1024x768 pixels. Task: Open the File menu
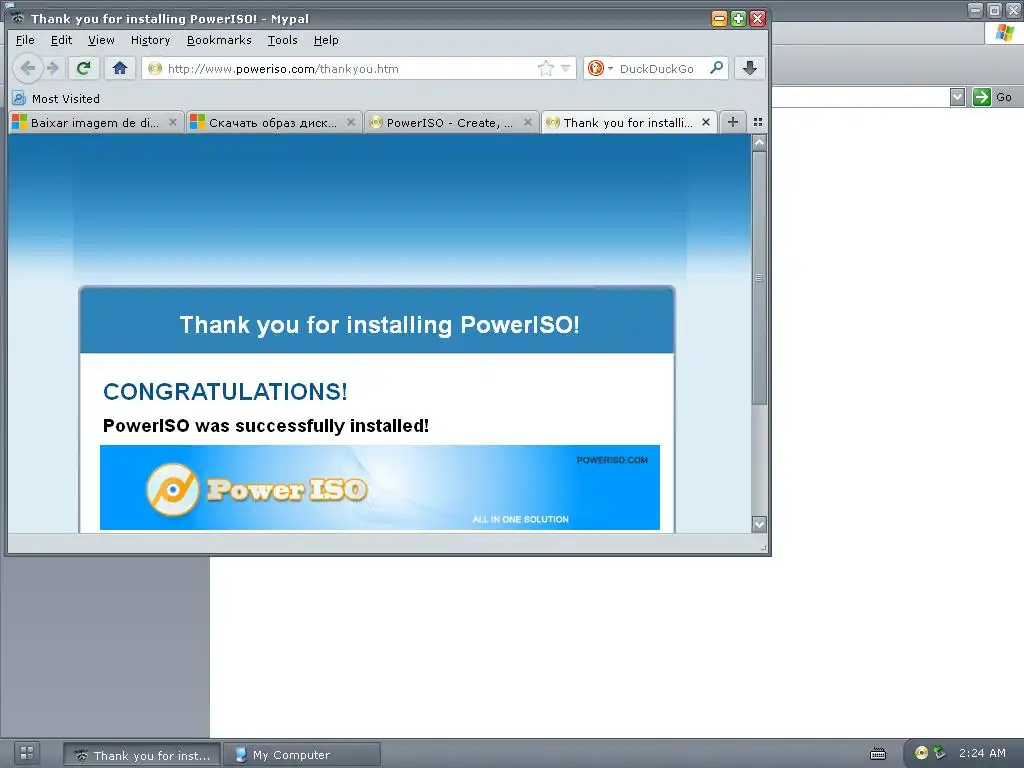(x=25, y=40)
